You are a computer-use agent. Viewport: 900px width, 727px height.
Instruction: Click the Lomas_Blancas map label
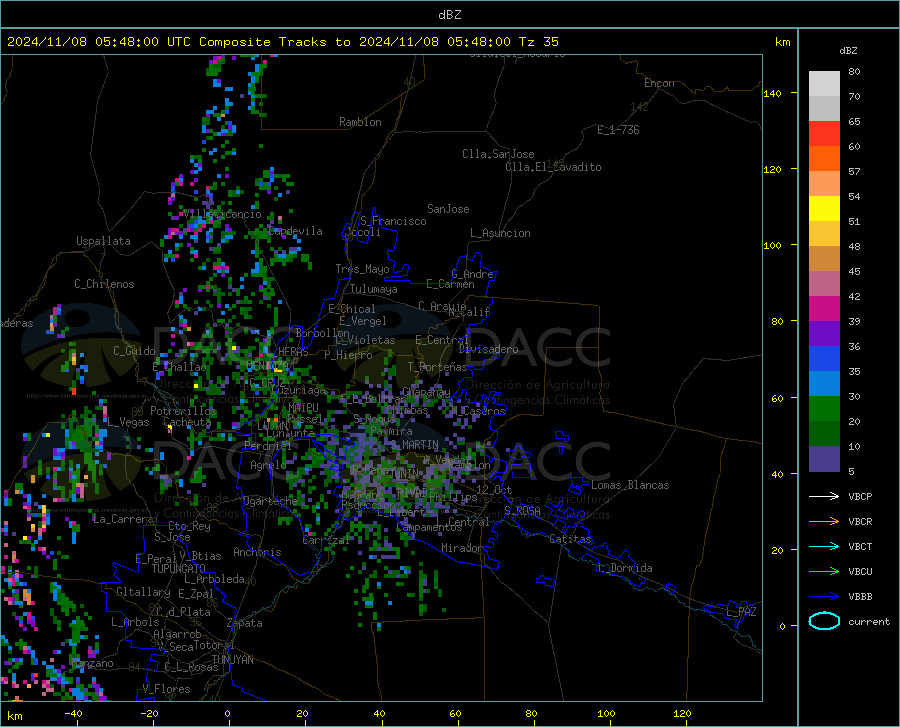click(x=630, y=485)
